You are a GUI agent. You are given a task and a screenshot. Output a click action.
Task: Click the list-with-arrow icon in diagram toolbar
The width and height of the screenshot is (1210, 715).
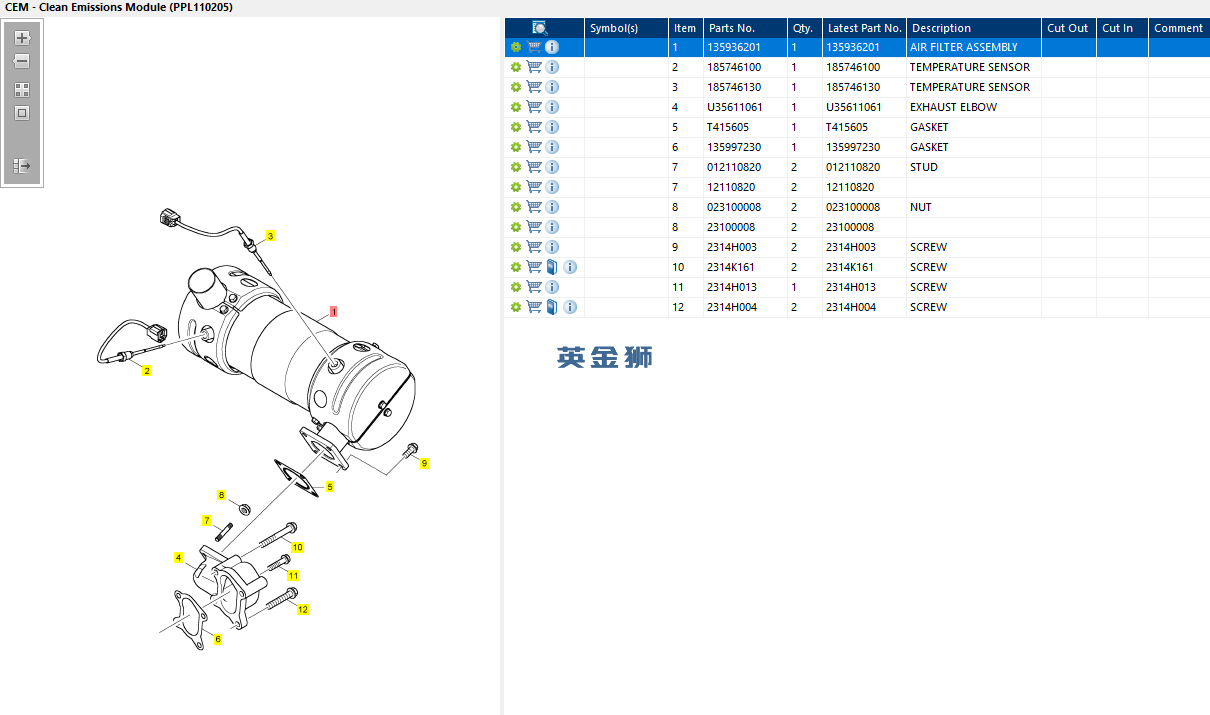point(22,166)
